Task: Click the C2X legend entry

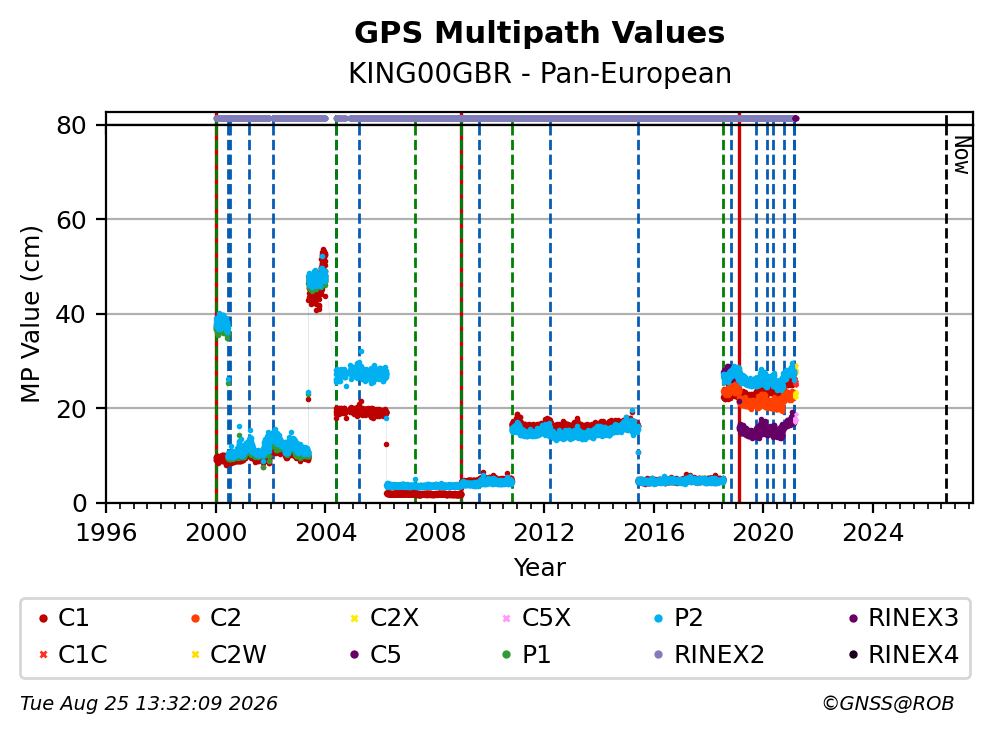Action: [x=384, y=618]
